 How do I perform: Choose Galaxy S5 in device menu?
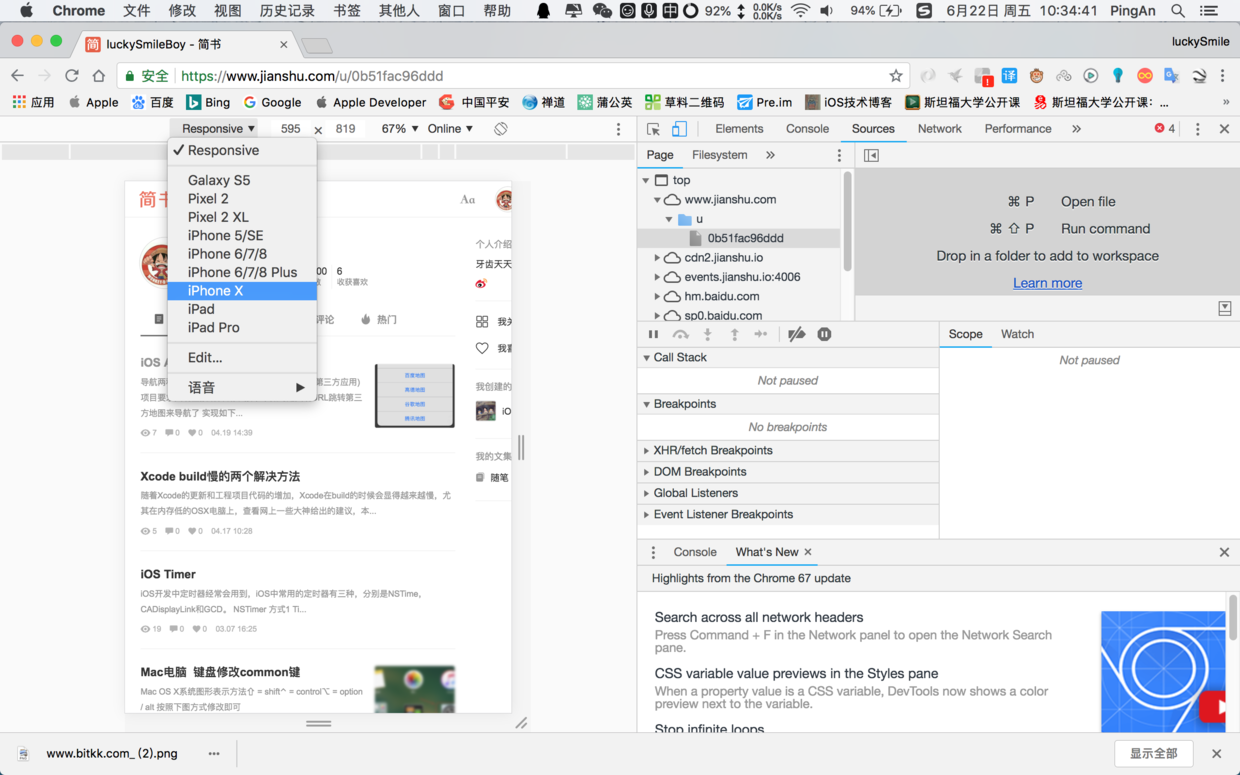coord(242,181)
